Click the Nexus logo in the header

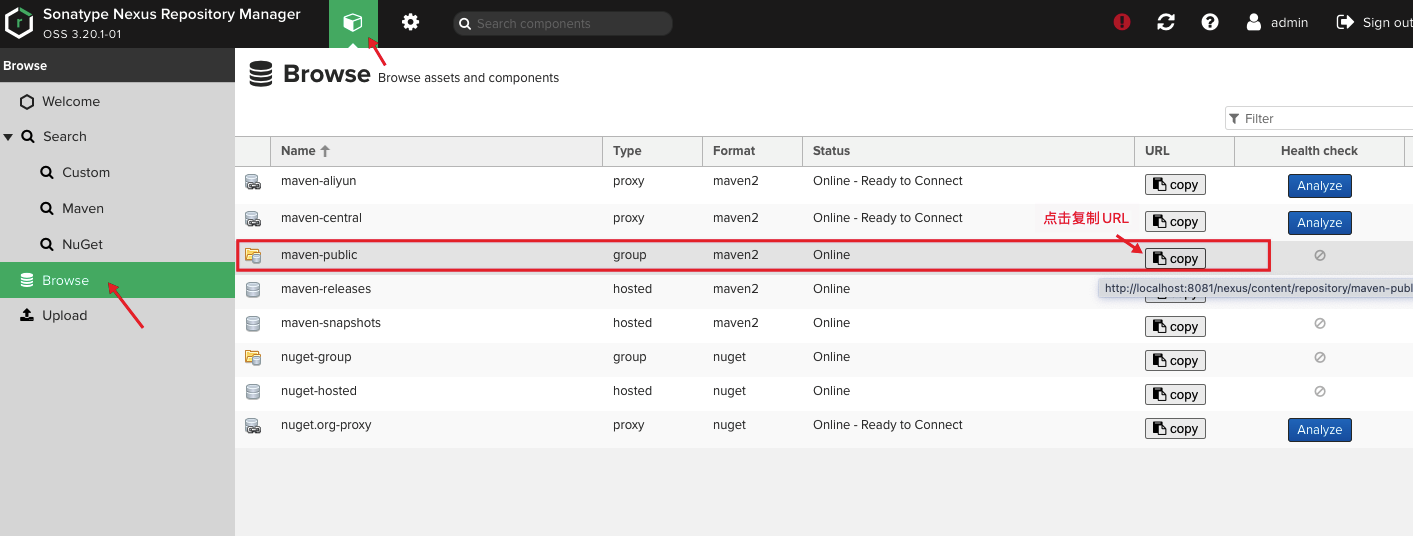click(x=20, y=23)
